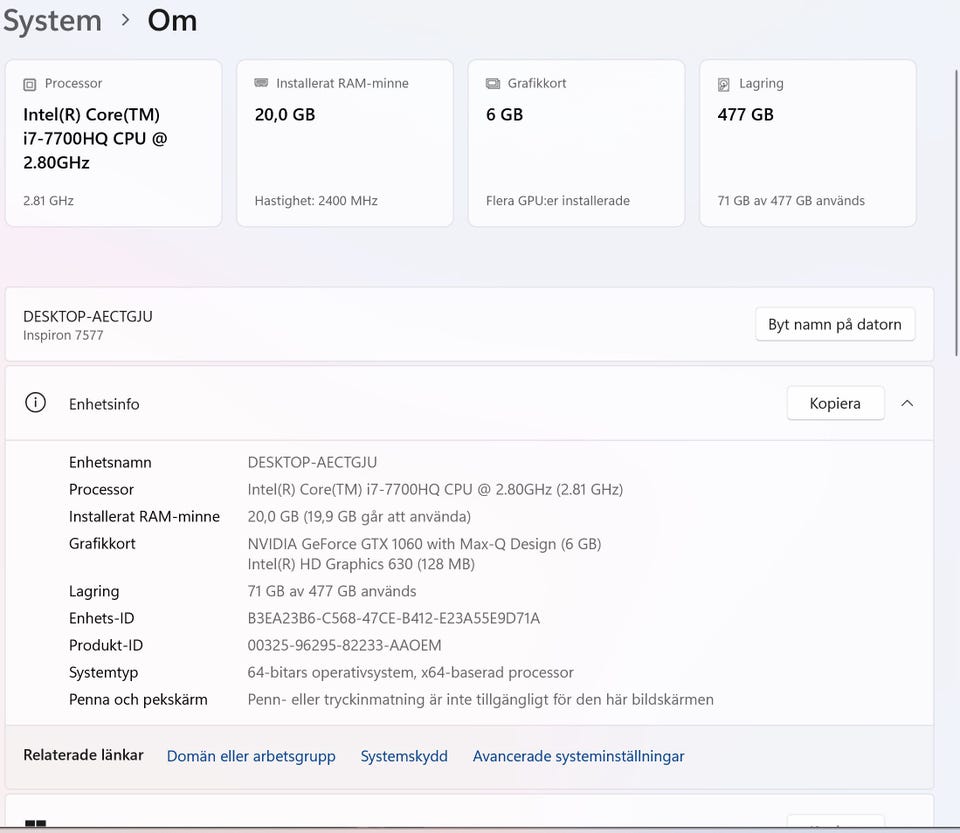The image size is (960, 833).
Task: Click the processor chip icon in the top card
Action: (30, 85)
